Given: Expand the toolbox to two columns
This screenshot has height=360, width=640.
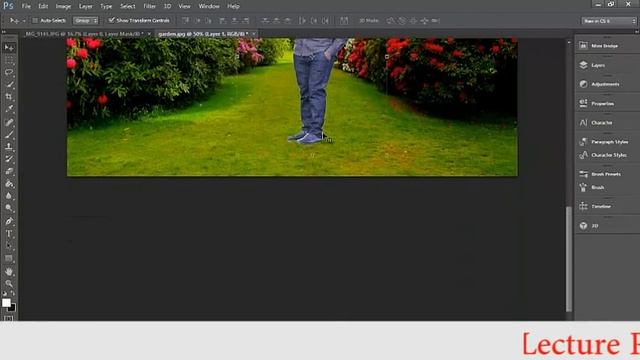Looking at the screenshot, I should click(4, 31).
